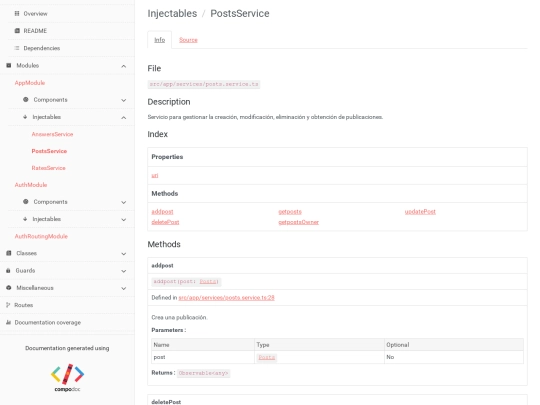Click the Miscellaneous cube icon
540x405 pixels.
point(9,288)
